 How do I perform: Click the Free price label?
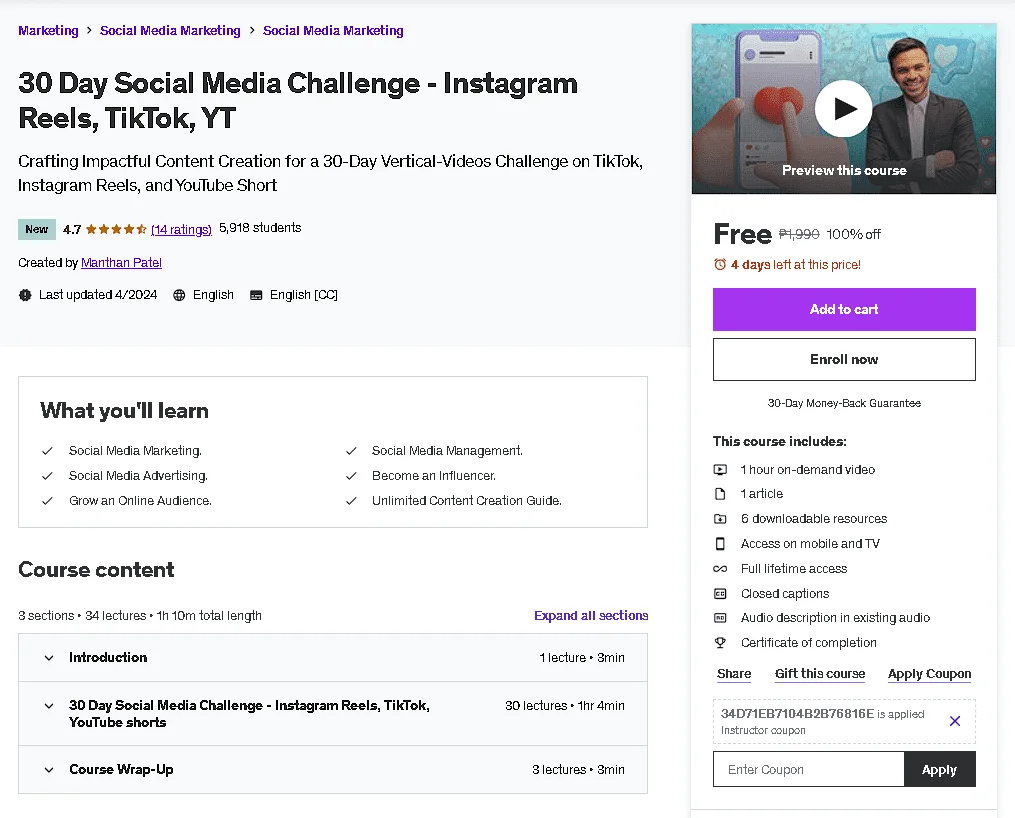(742, 234)
